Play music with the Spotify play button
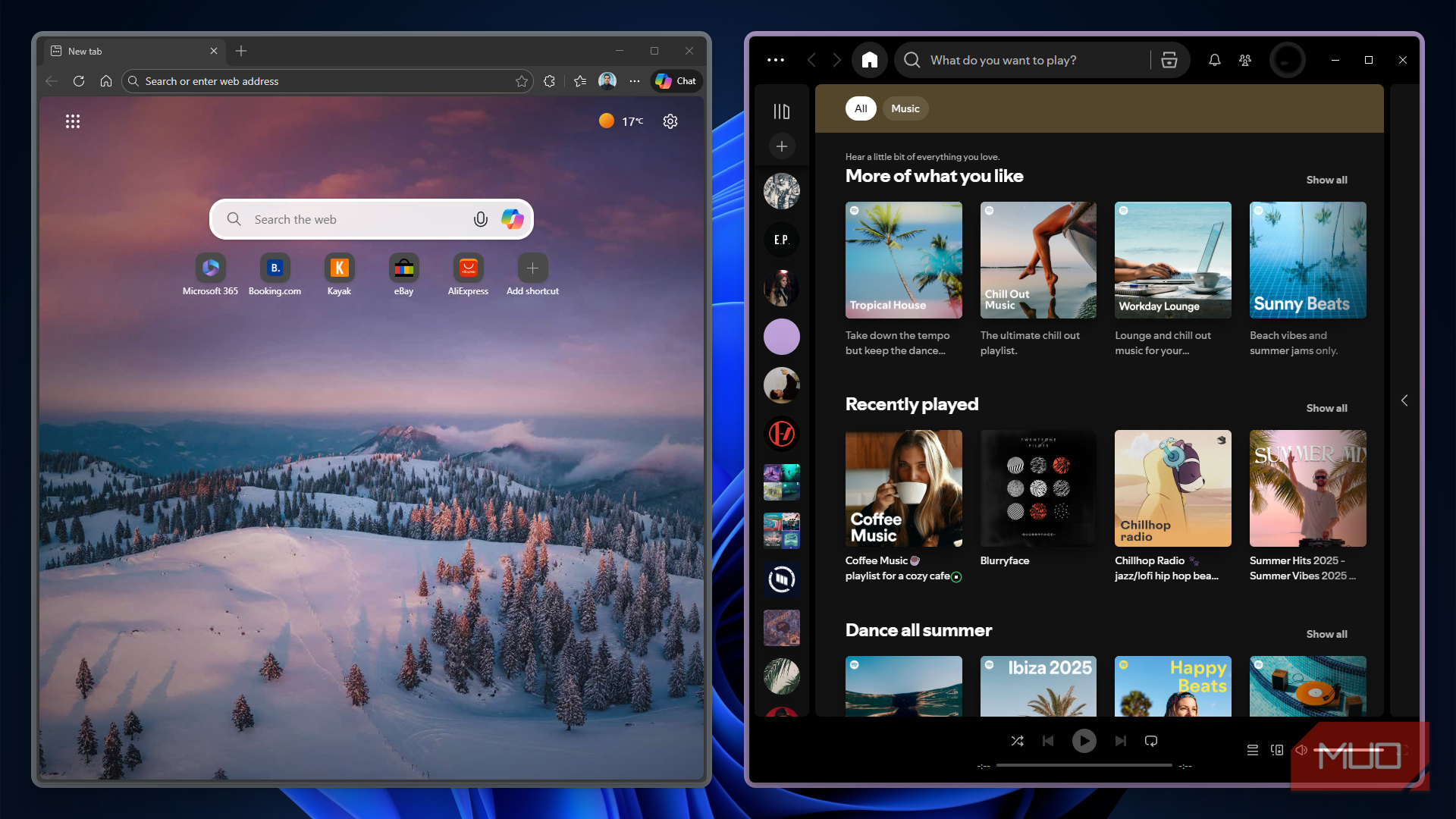 point(1084,741)
